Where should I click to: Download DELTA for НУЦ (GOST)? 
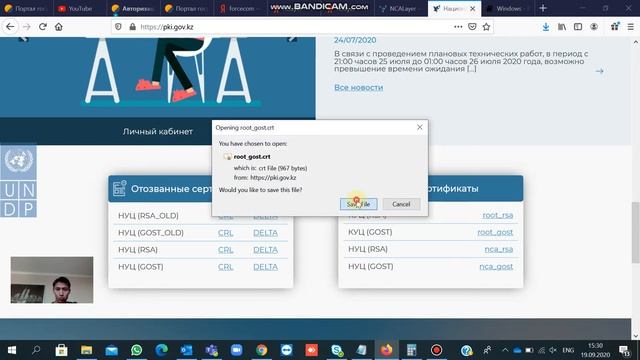coord(265,267)
